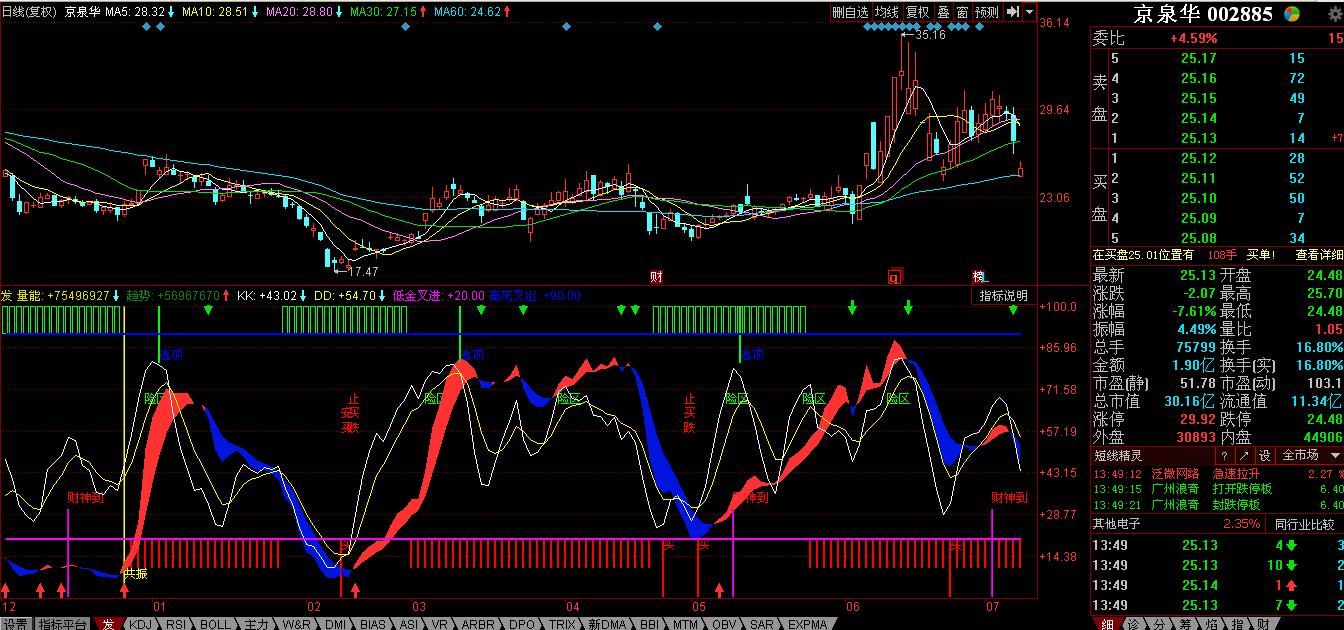This screenshot has height=630, width=1344.
Task: Click 同行业比较 industry comparison button
Action: click(x=1304, y=524)
